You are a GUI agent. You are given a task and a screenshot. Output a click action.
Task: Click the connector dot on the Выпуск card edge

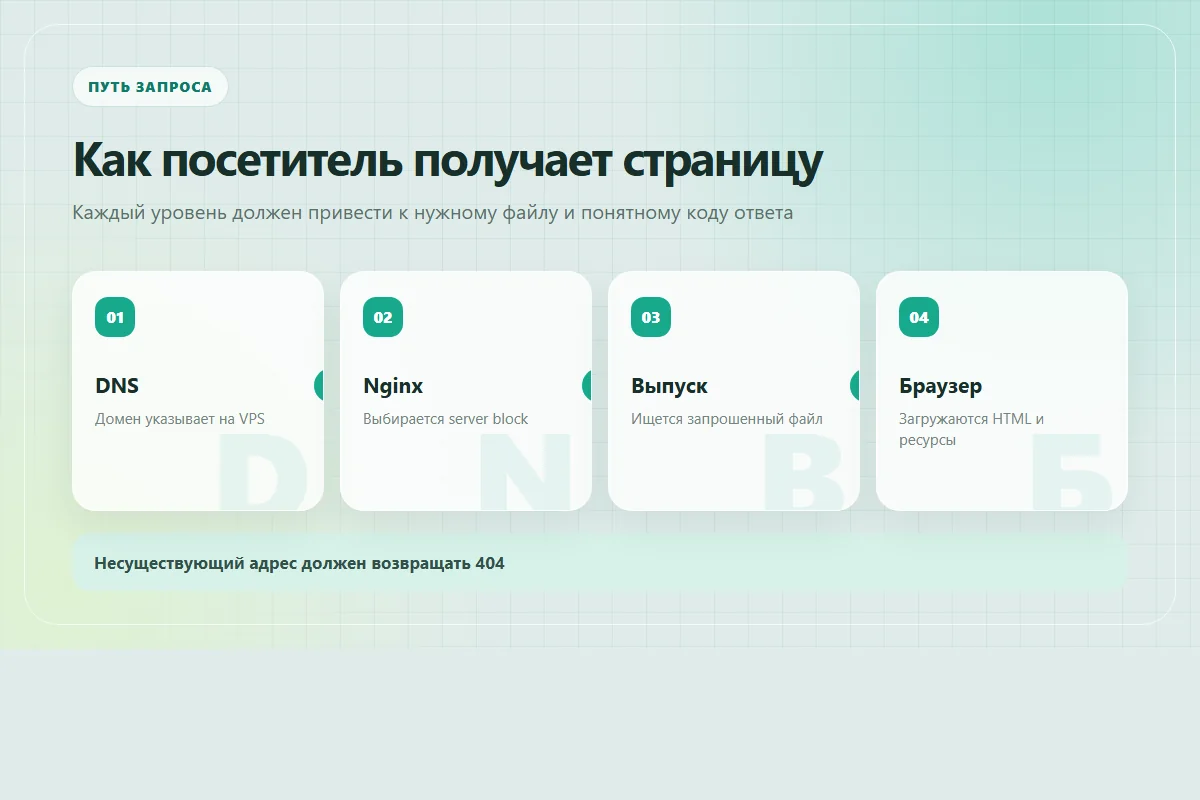tap(855, 385)
